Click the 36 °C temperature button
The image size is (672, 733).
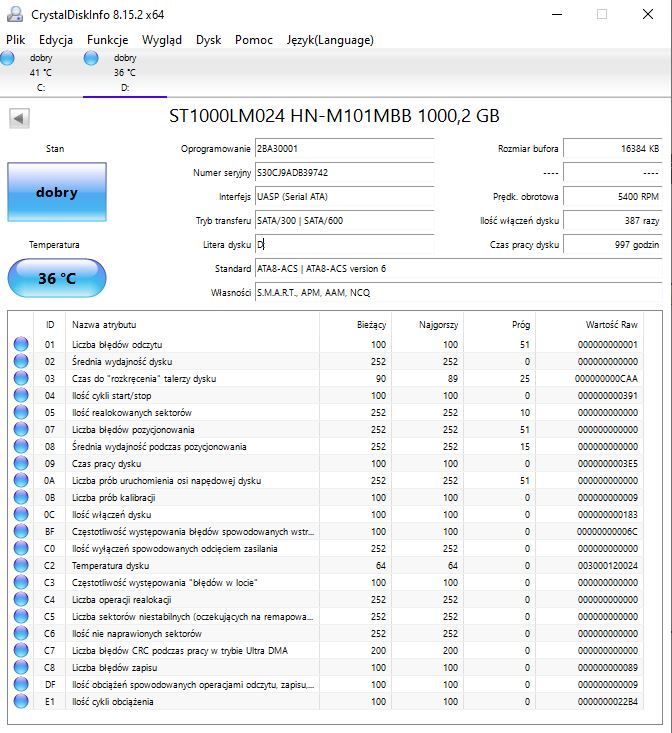57,278
